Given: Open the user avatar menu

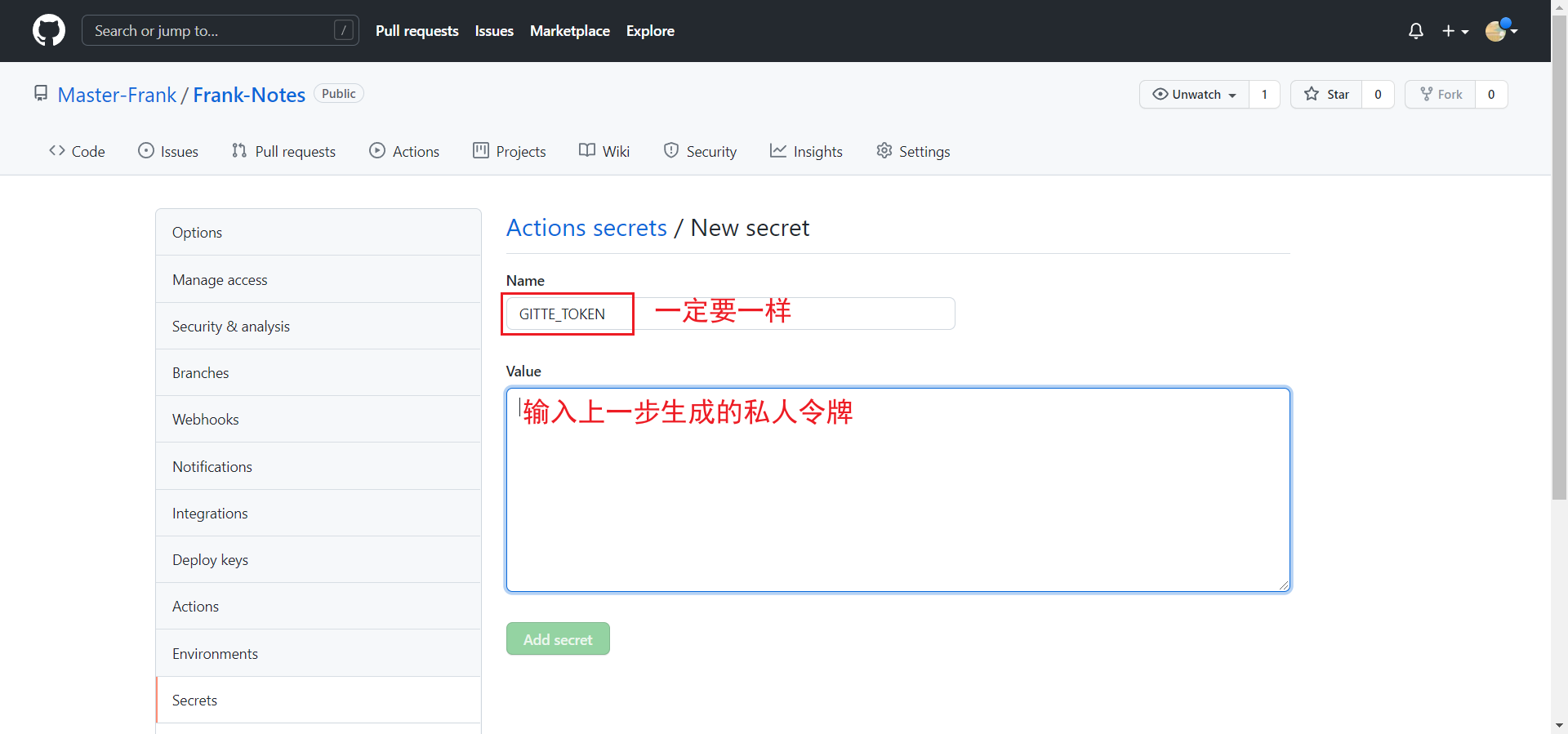Looking at the screenshot, I should tap(1501, 31).
